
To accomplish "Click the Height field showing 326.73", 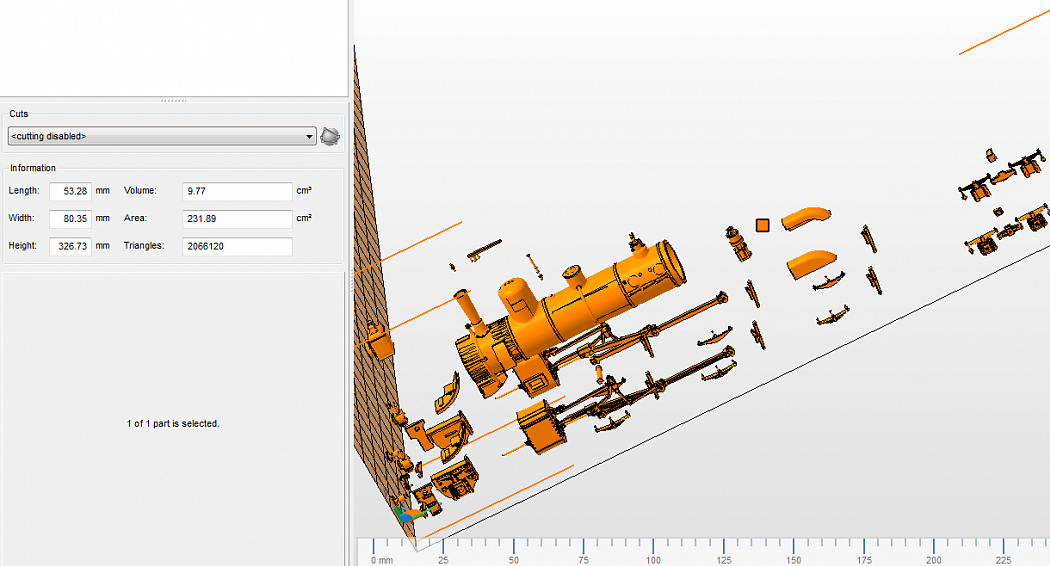I will [x=70, y=246].
